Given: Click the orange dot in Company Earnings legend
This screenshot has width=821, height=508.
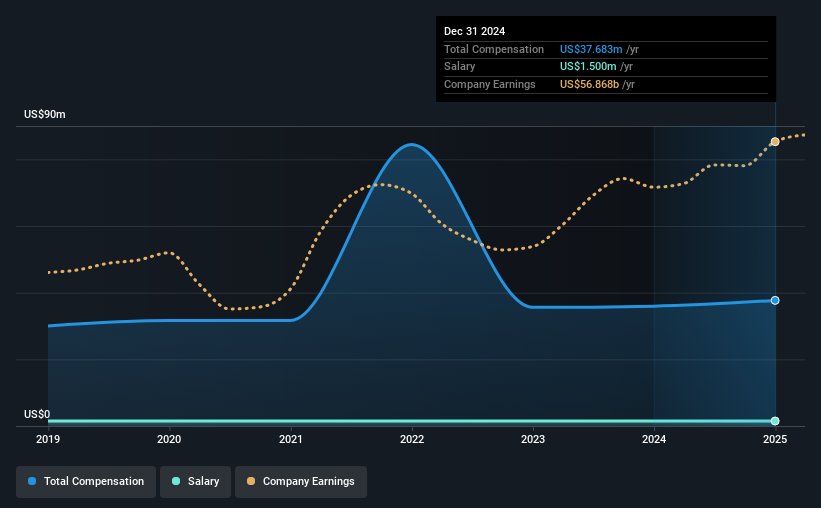Looking at the screenshot, I should tap(251, 481).
